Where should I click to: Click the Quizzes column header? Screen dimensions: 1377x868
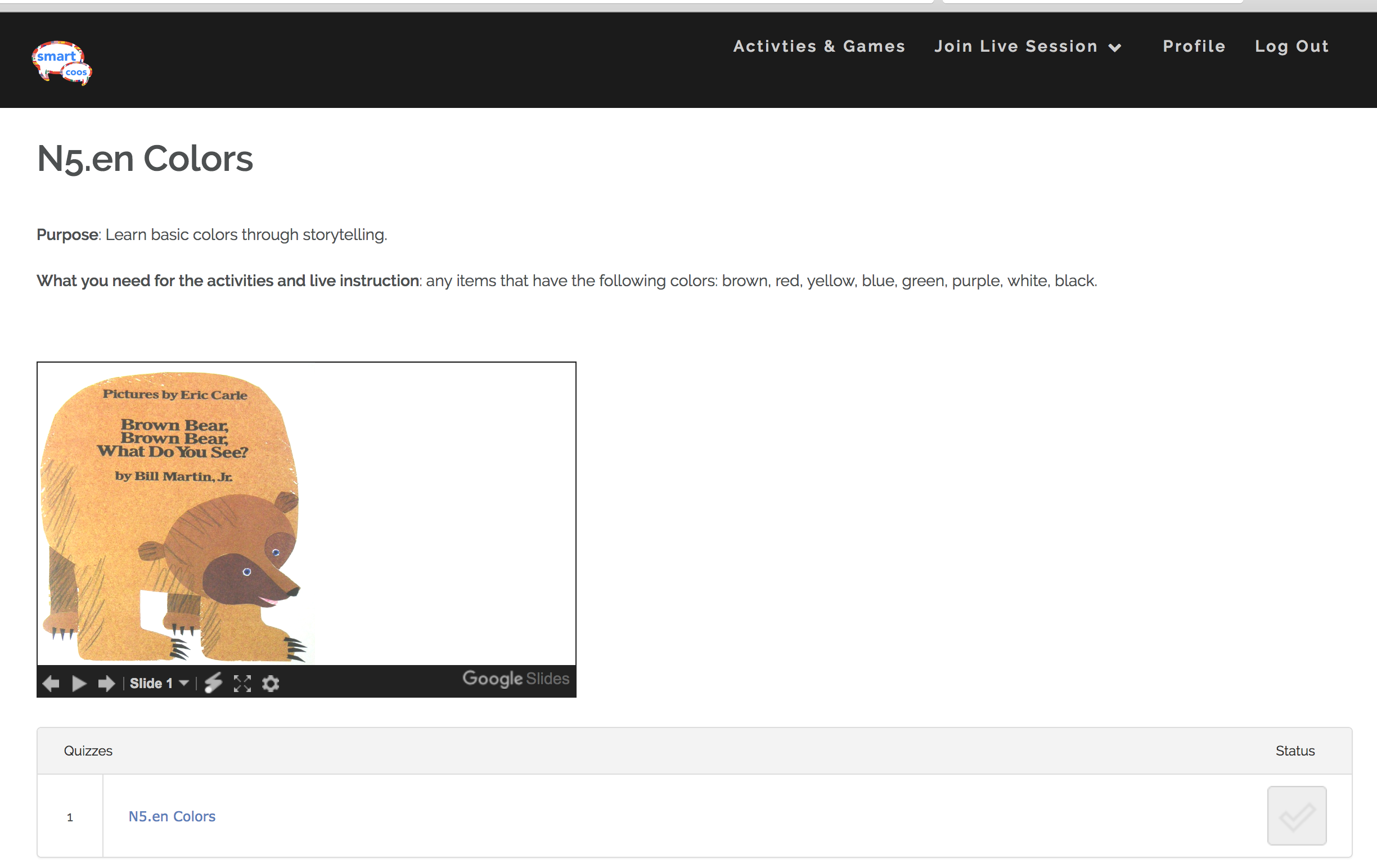pyautogui.click(x=88, y=751)
